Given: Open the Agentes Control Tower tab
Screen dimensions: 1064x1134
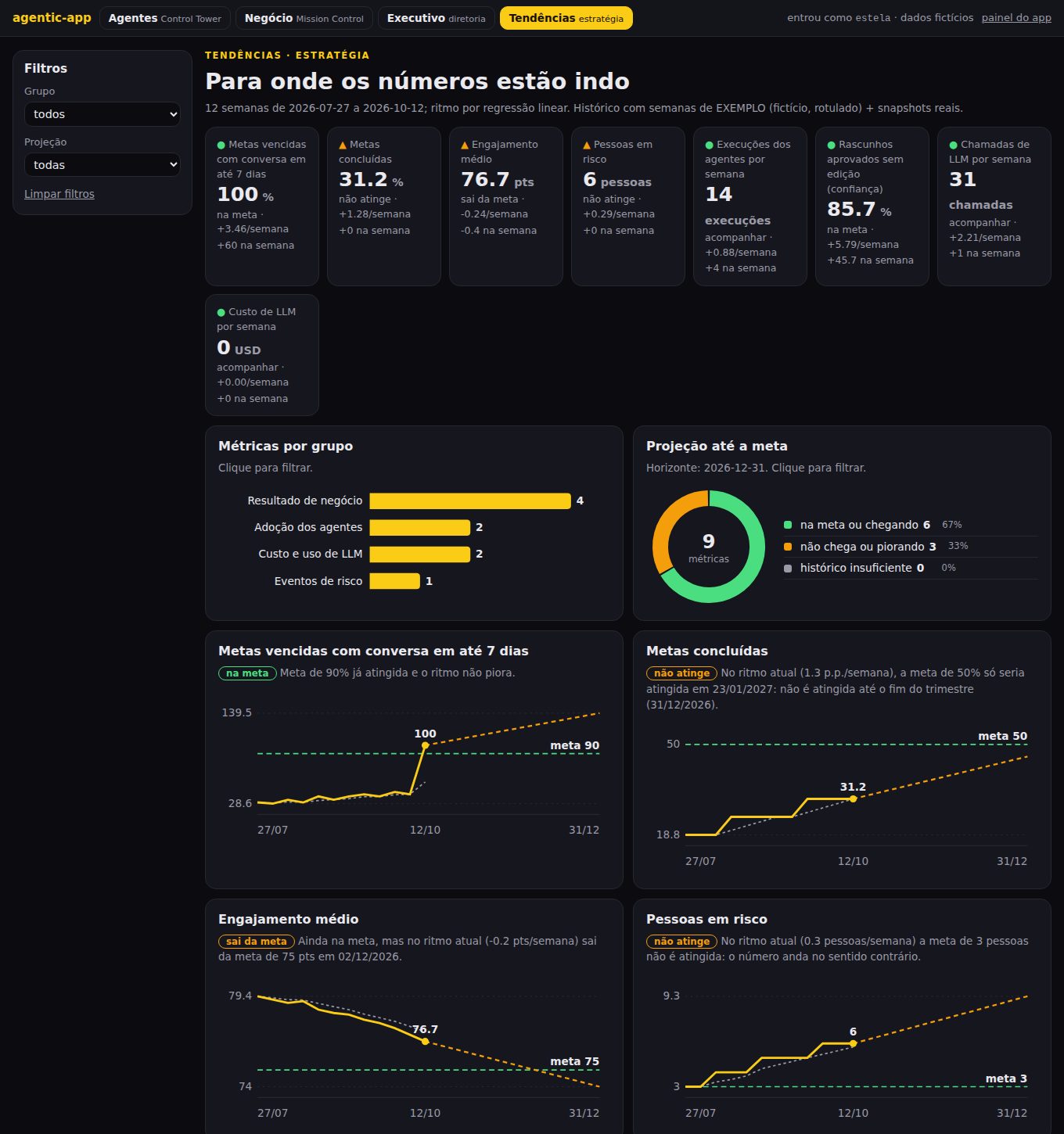Looking at the screenshot, I should click(164, 18).
